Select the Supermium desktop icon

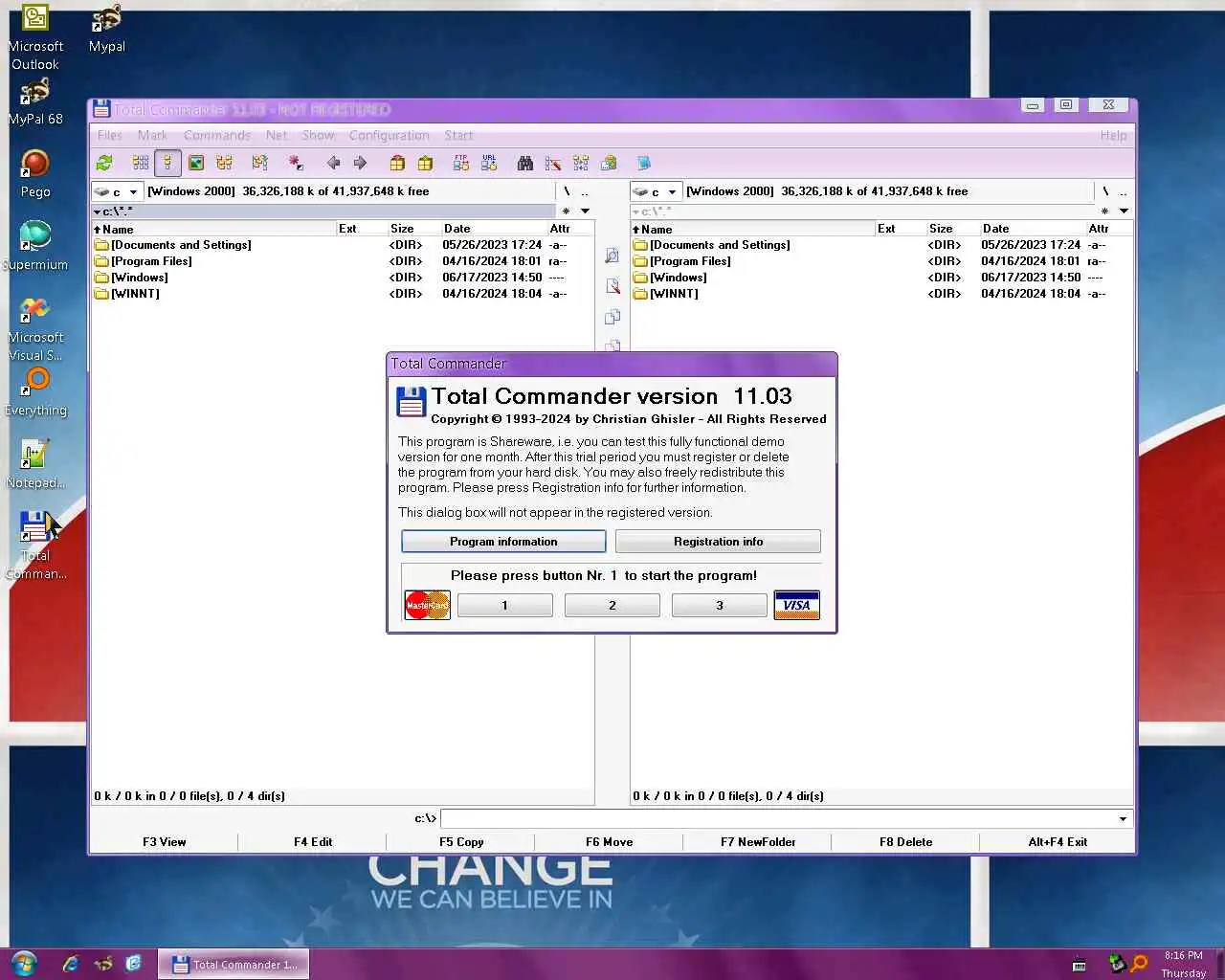coord(35,246)
